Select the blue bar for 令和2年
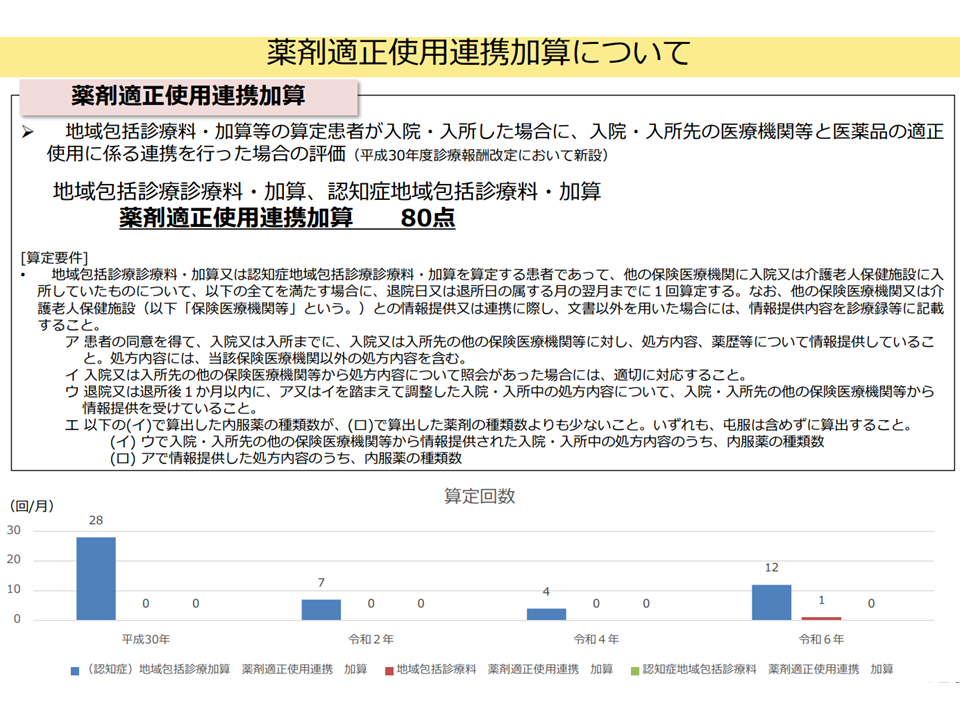 pos(321,610)
